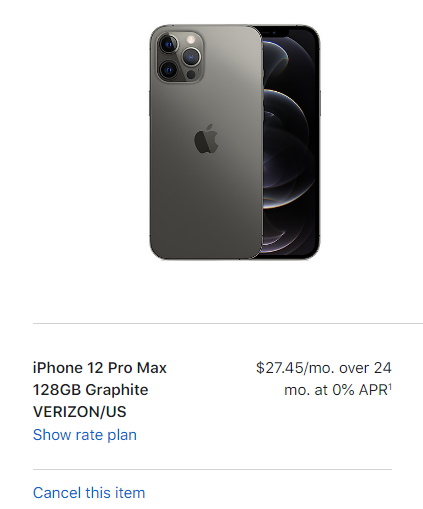Screen dimensions: 423x509
Task: Click the top-left camera lens
Action: tap(169, 44)
